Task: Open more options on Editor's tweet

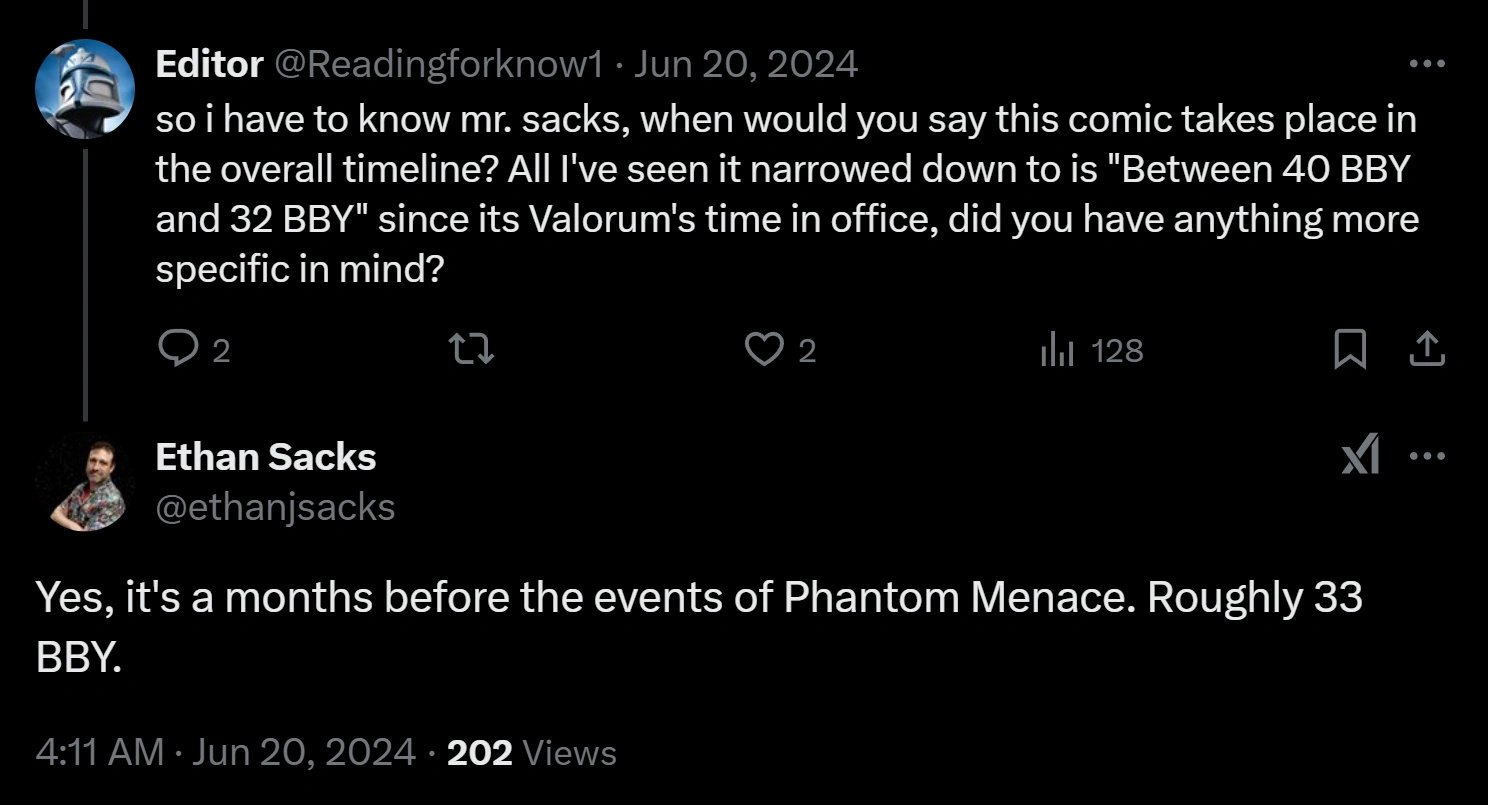Action: 1427,64
